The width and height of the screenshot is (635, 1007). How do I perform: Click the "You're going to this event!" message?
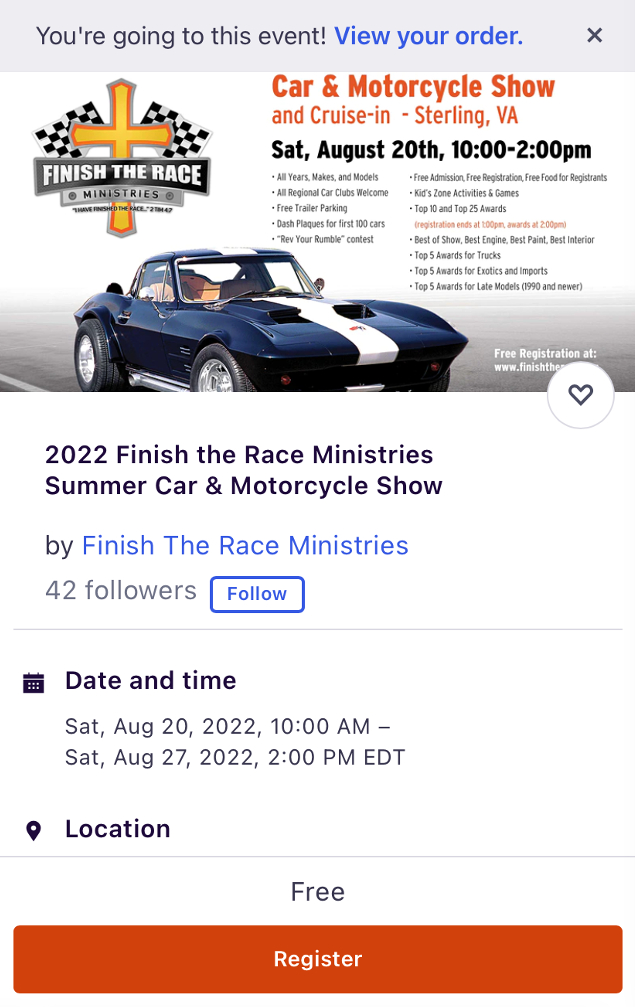pyautogui.click(x=180, y=37)
